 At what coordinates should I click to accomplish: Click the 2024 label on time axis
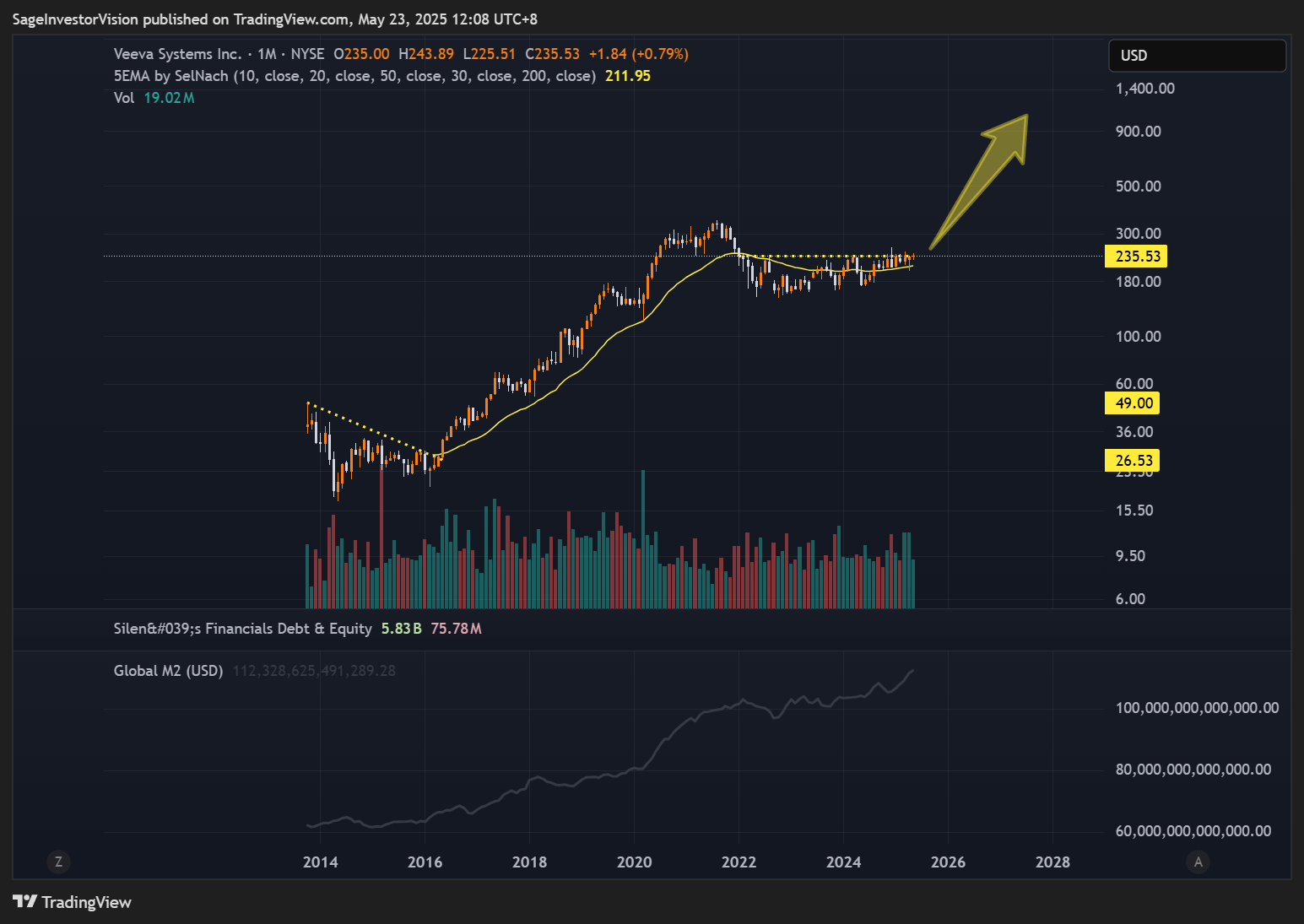point(844,862)
